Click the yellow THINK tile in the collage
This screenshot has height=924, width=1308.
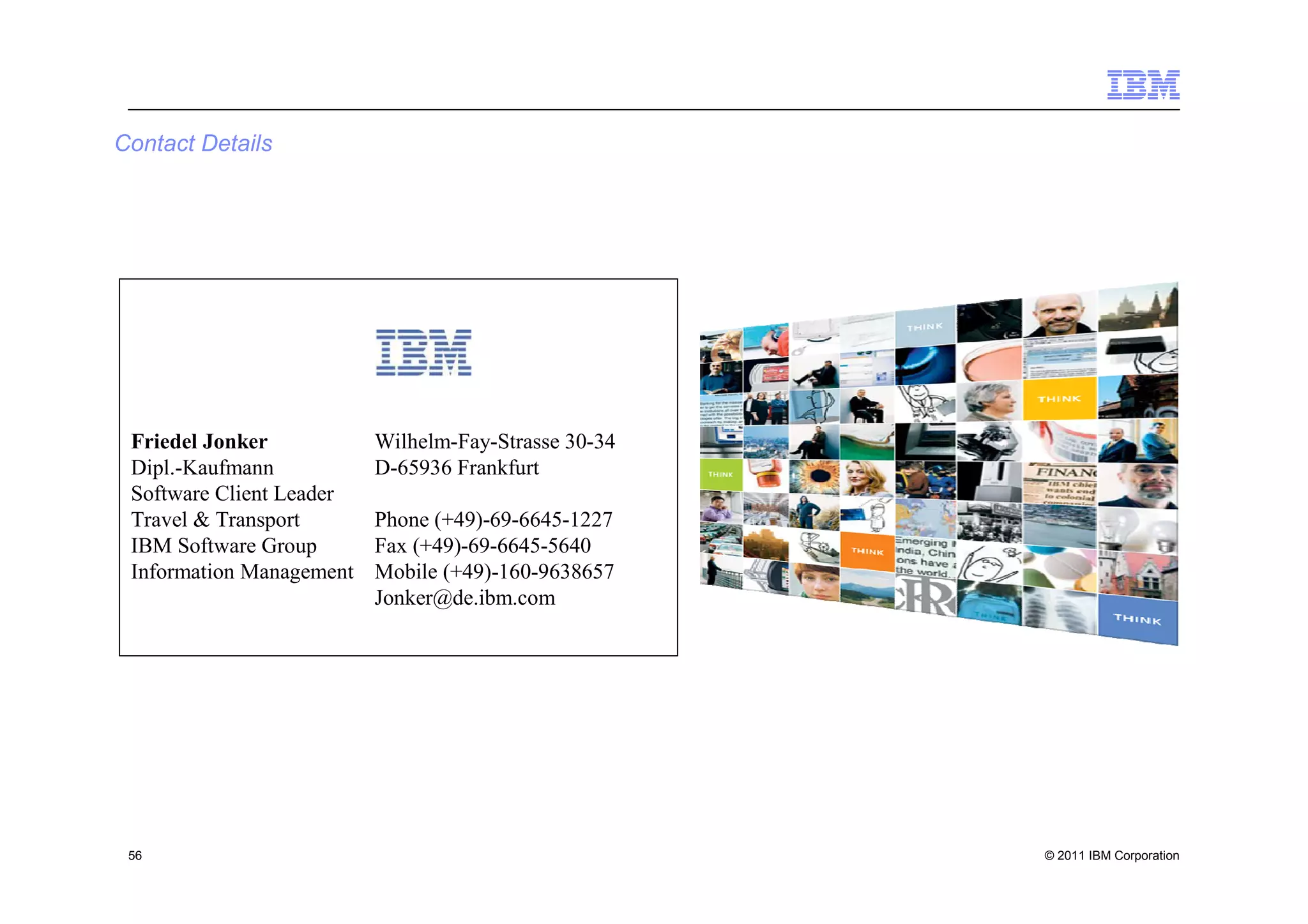1060,399
